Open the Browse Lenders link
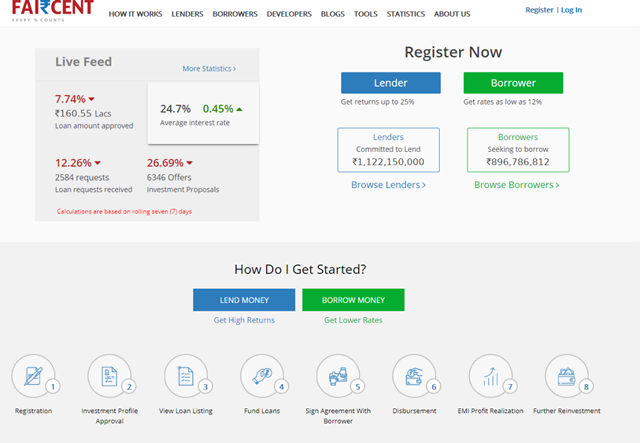640x443 pixels. tap(388, 185)
